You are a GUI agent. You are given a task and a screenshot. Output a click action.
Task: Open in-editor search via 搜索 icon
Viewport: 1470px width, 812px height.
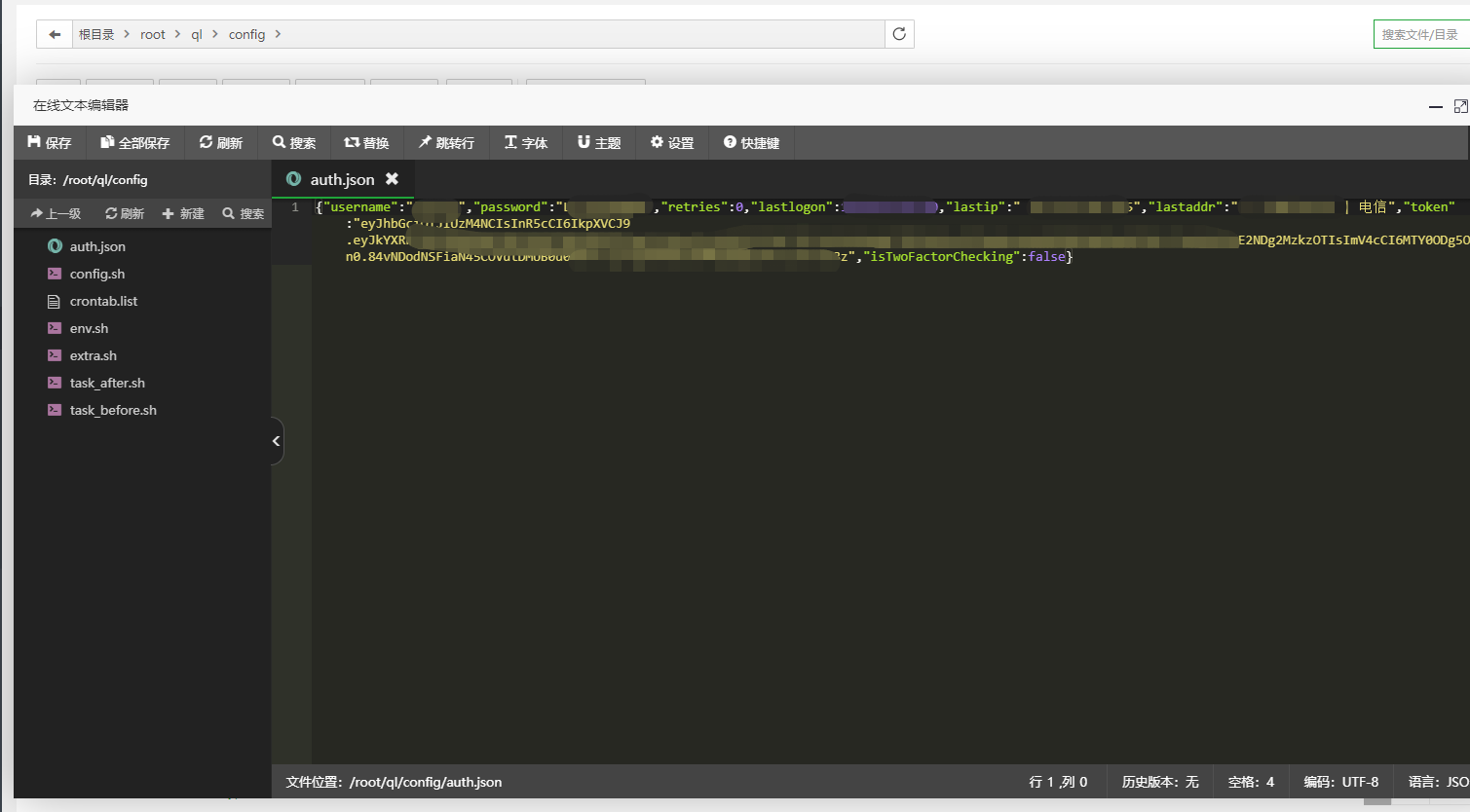[x=294, y=142]
